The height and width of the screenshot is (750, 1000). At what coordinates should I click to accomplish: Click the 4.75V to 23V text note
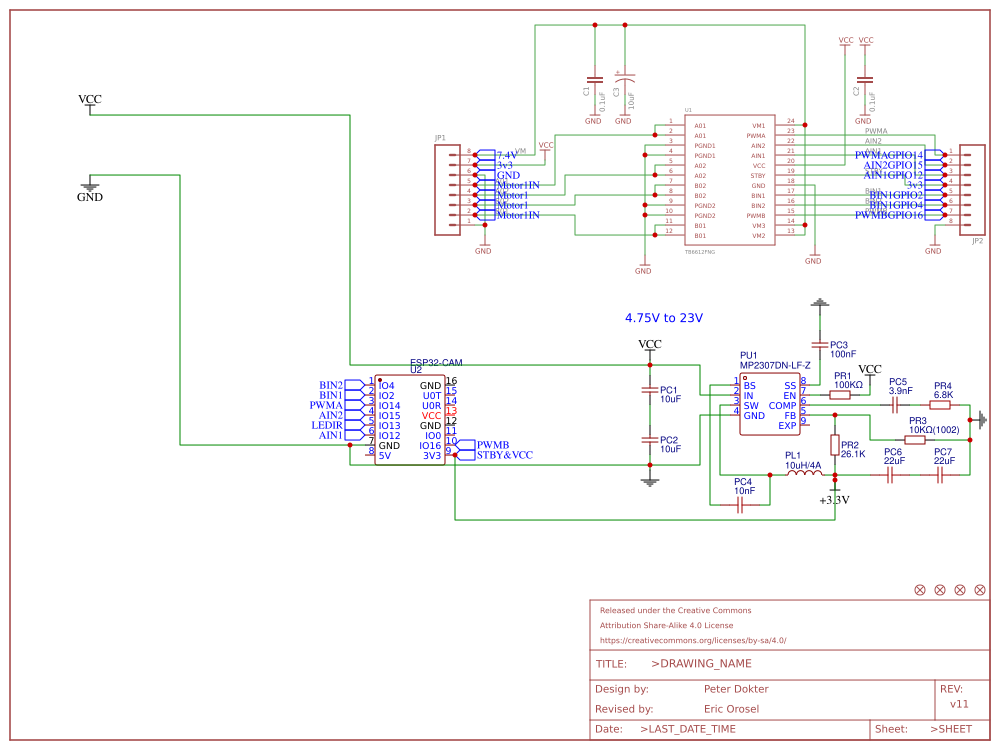pyautogui.click(x=664, y=318)
